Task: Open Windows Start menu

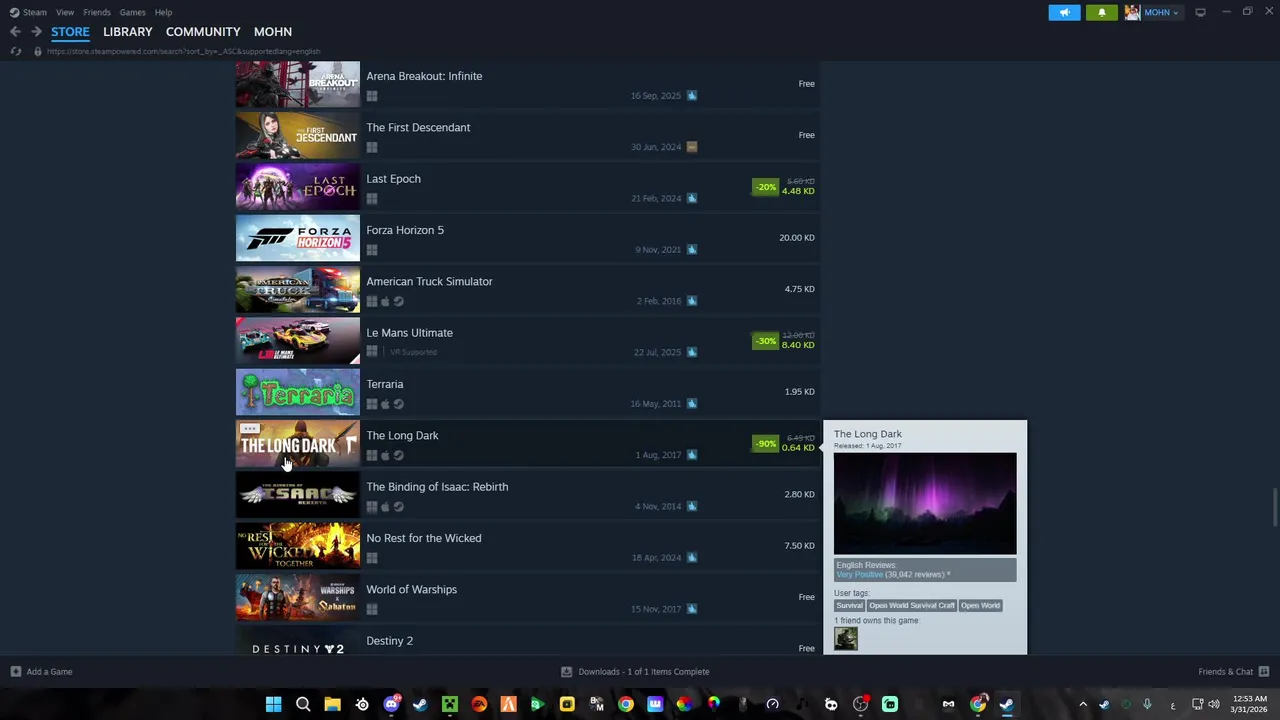Action: point(273,704)
